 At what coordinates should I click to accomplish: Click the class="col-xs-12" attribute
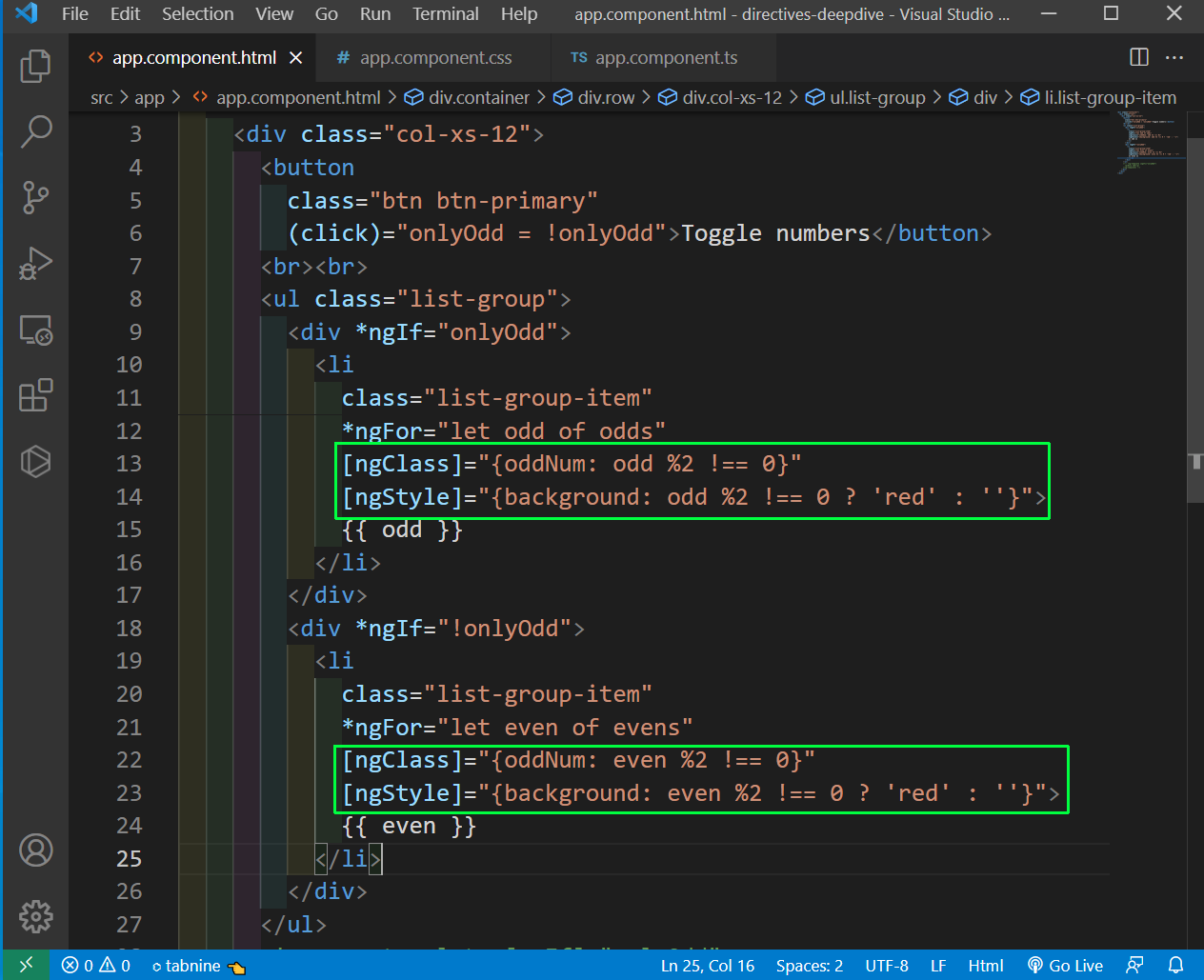416,134
